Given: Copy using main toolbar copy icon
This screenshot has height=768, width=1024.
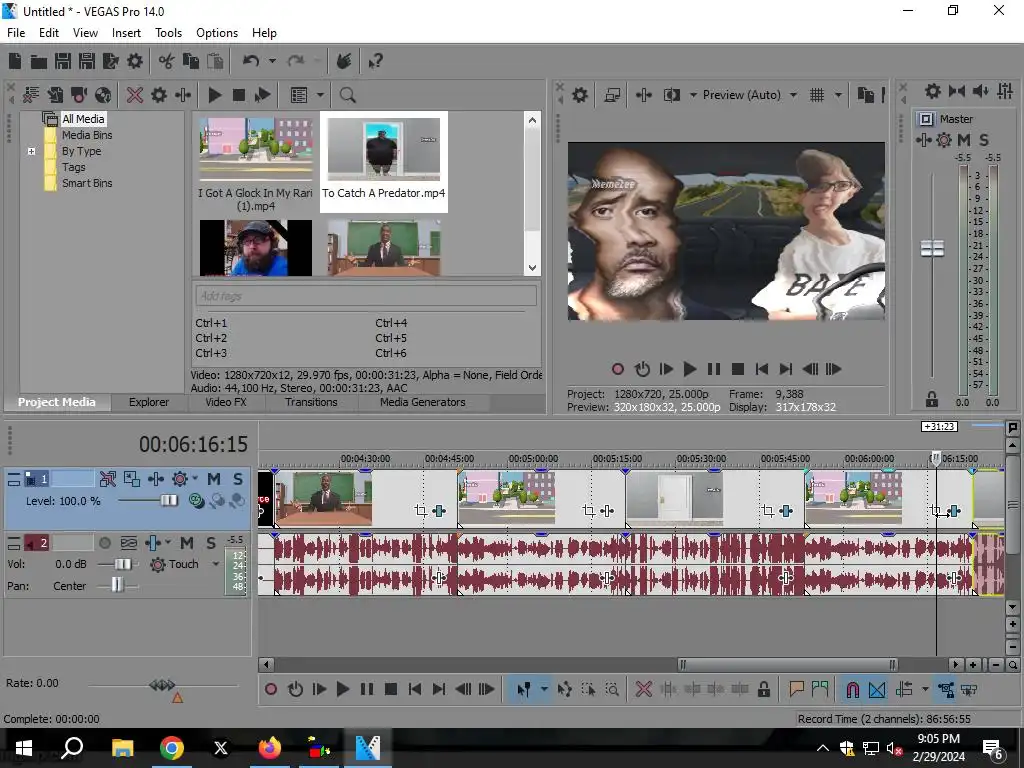Looking at the screenshot, I should (x=191, y=61).
